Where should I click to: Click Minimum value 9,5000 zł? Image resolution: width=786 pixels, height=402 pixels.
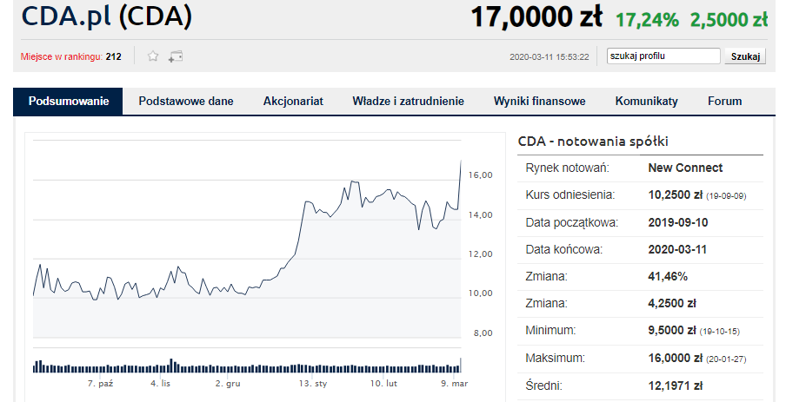[672, 331]
